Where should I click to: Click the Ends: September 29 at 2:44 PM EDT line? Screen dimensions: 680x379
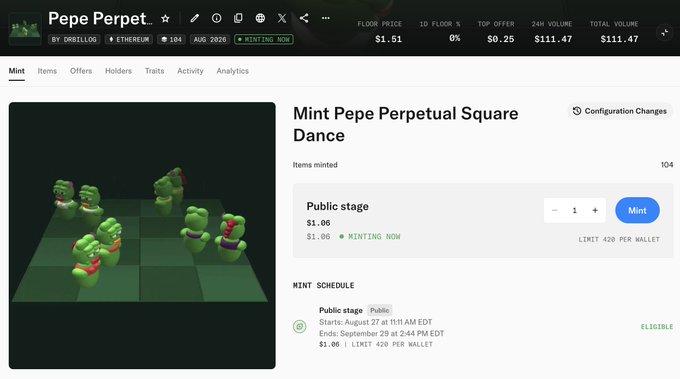pyautogui.click(x=382, y=333)
